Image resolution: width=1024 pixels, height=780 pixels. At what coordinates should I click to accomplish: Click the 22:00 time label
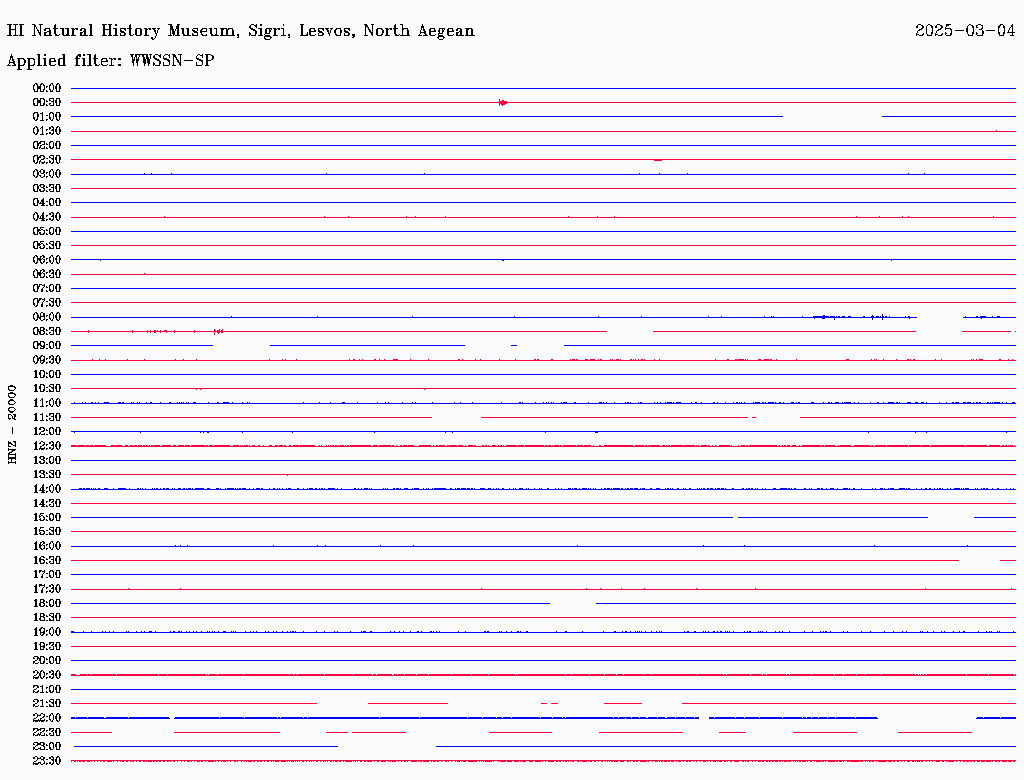pos(46,718)
